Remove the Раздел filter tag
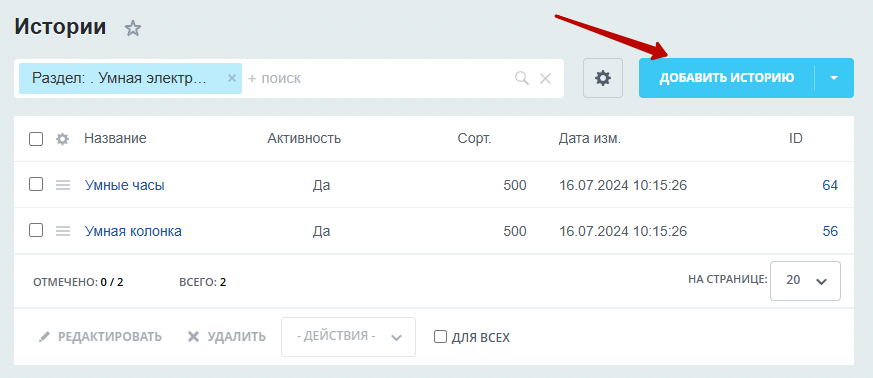873x378 pixels. click(232, 78)
